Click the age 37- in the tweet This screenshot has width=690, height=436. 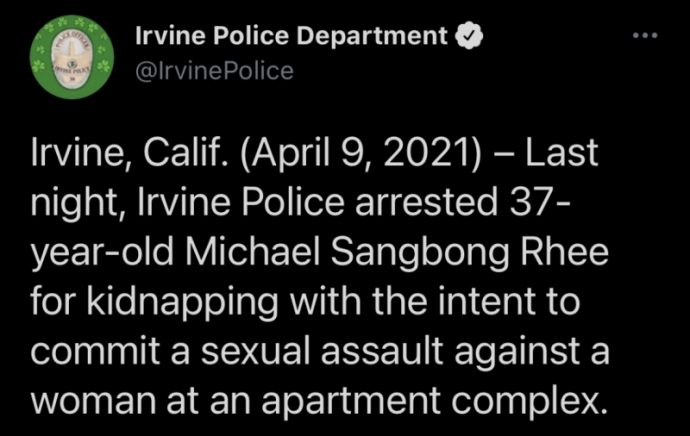click(x=538, y=203)
